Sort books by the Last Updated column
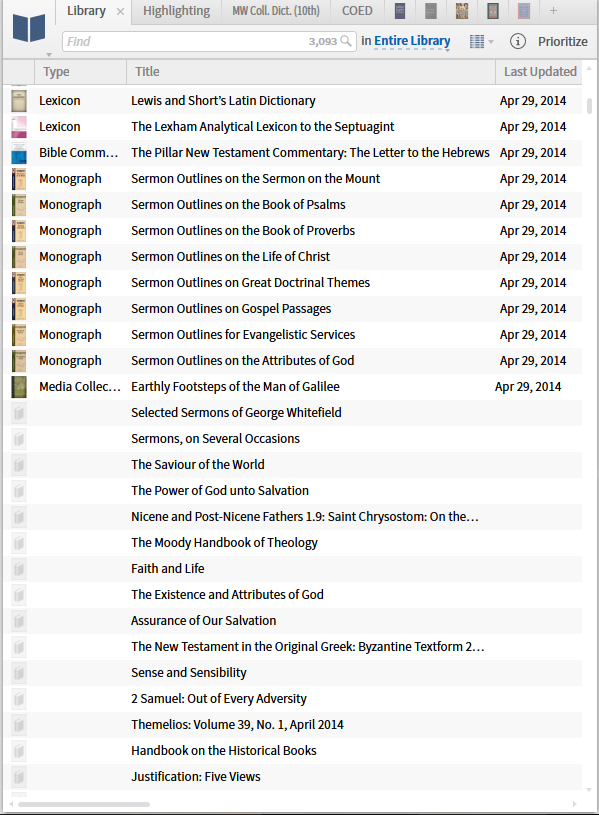Screen dimensions: 599x815 539,71
